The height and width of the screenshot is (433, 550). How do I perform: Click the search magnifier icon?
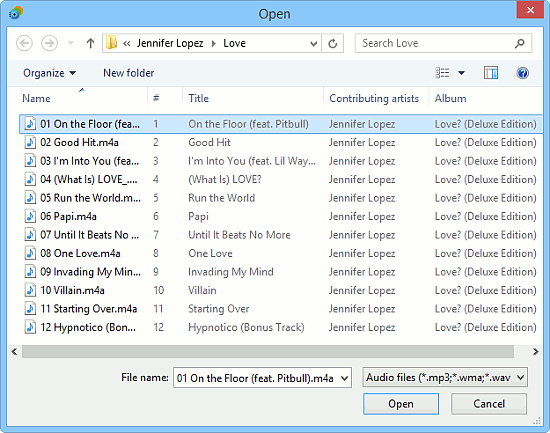tap(519, 43)
